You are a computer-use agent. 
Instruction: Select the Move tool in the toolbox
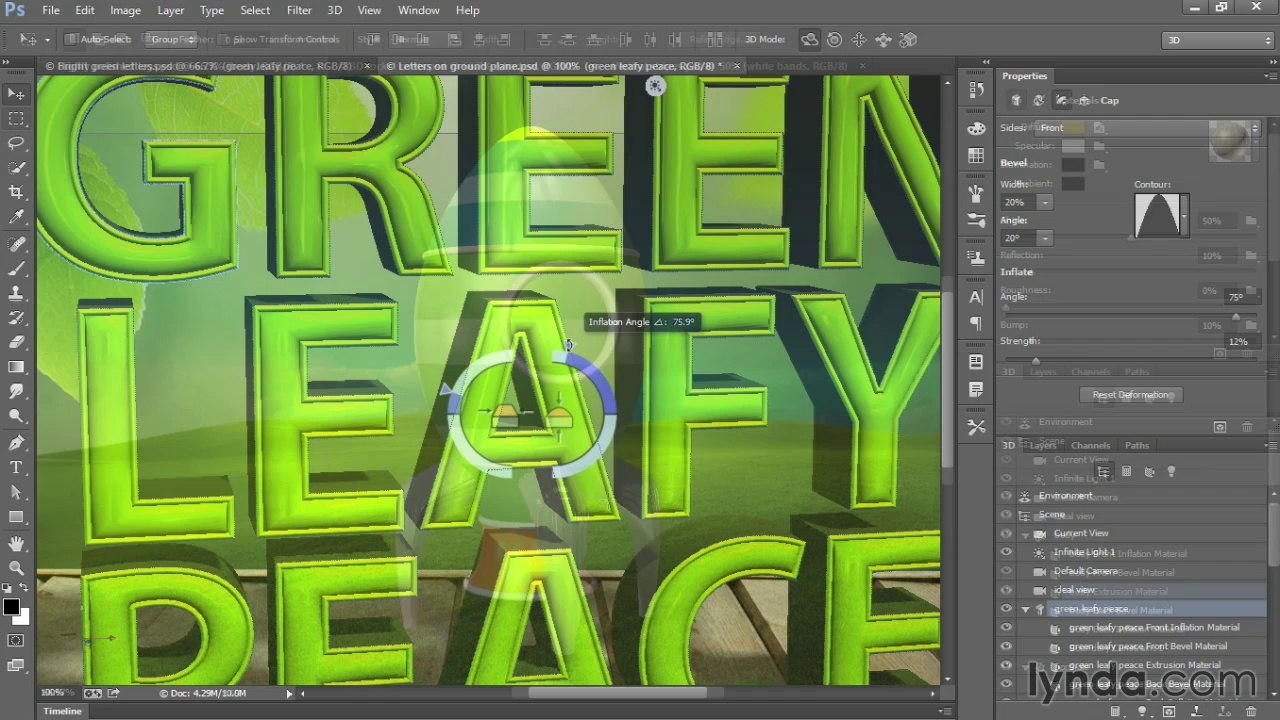[x=16, y=94]
